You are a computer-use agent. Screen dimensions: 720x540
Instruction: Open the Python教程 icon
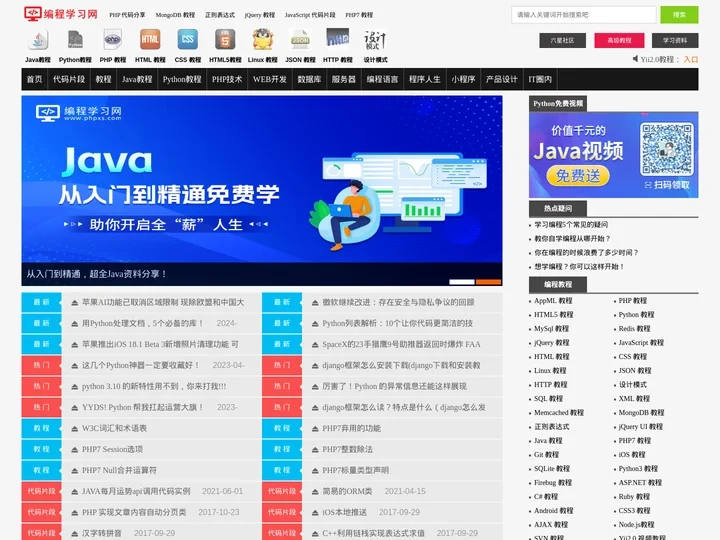(x=75, y=39)
